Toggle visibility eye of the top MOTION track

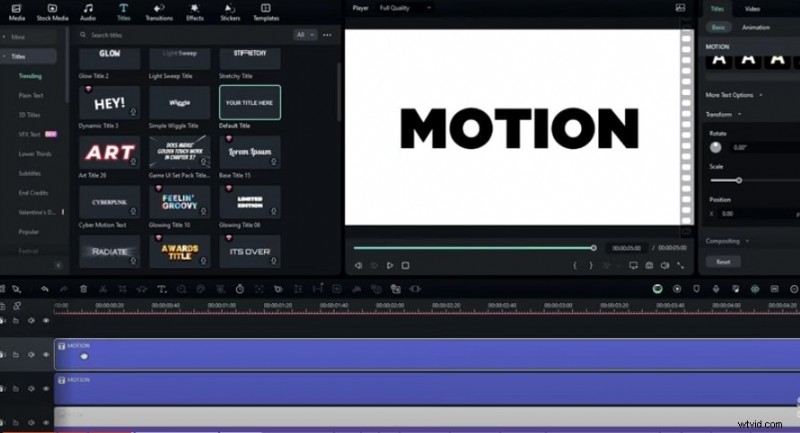point(45,354)
